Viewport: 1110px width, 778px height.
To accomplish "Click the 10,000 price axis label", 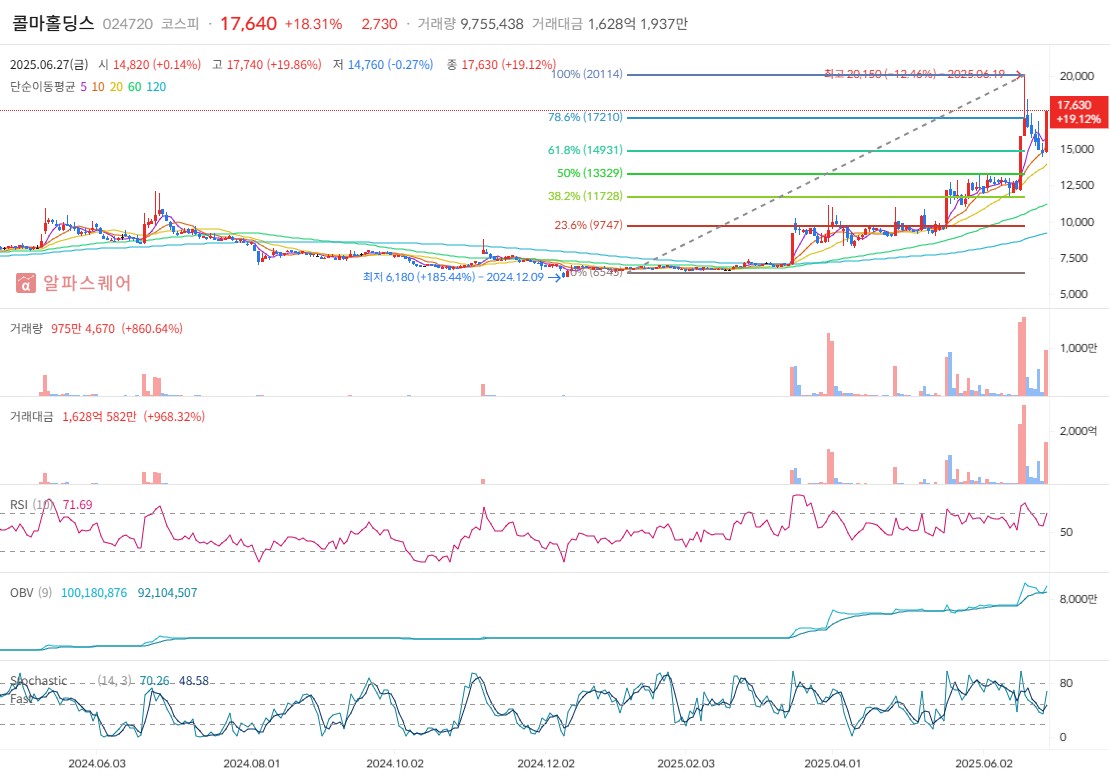I will (1076, 222).
